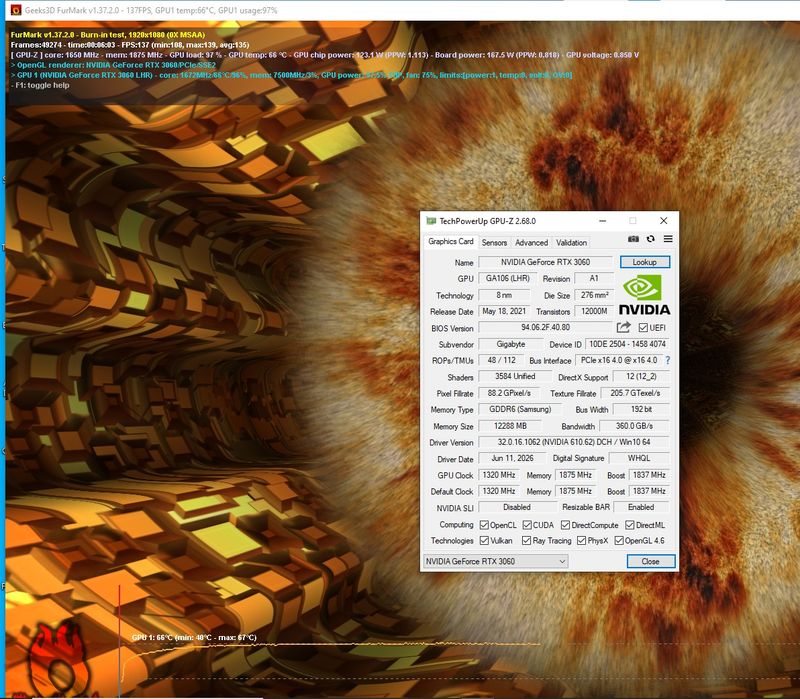This screenshot has width=800, height=699.
Task: Click the Memory Size 12288 MB value
Action: 510,426
